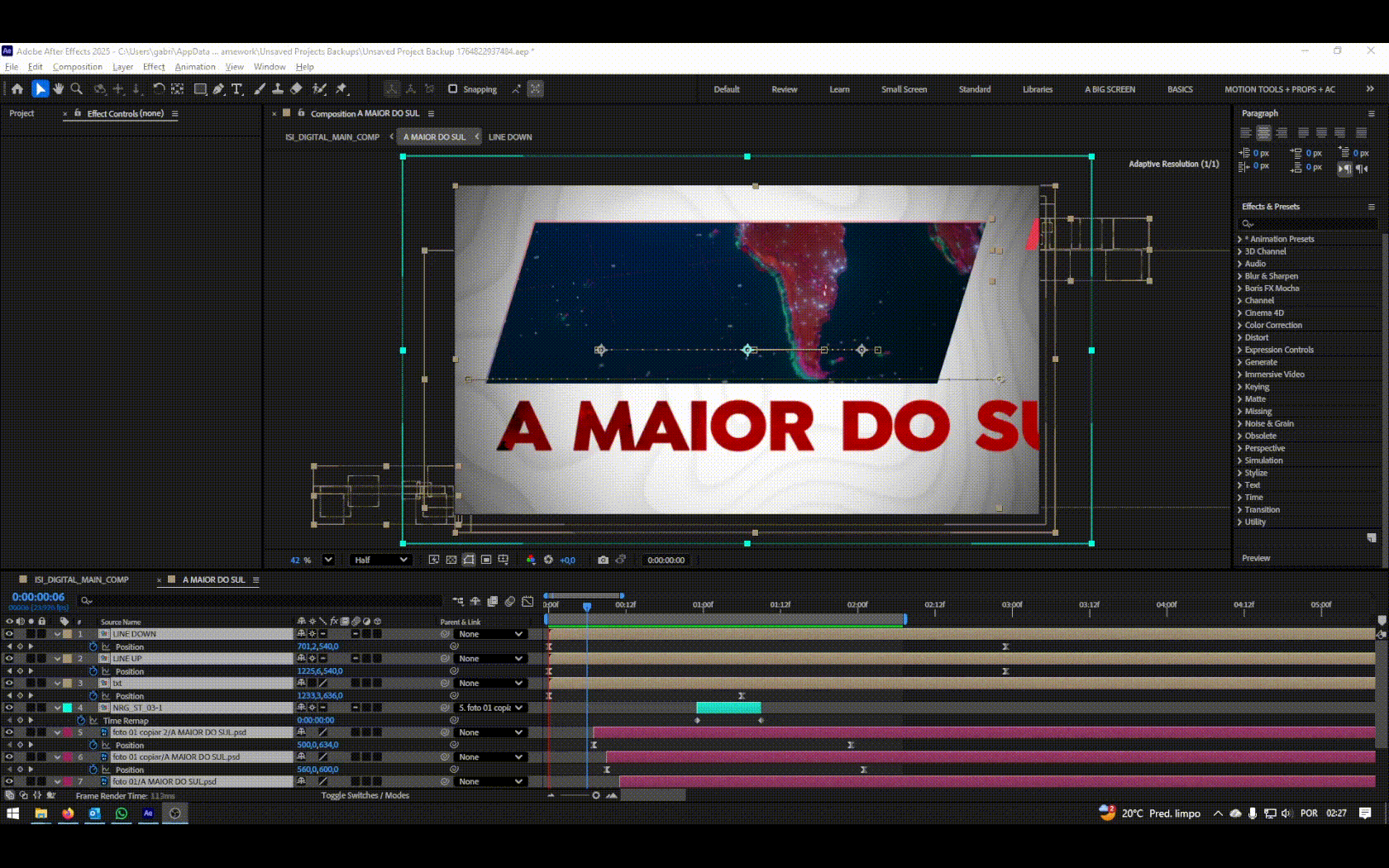Select the Puppet Pin tool

341,88
